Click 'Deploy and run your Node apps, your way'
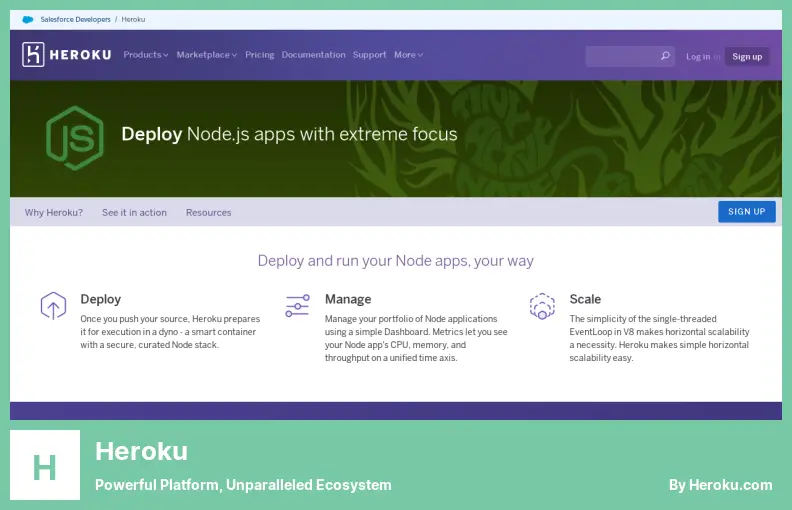 (x=395, y=261)
